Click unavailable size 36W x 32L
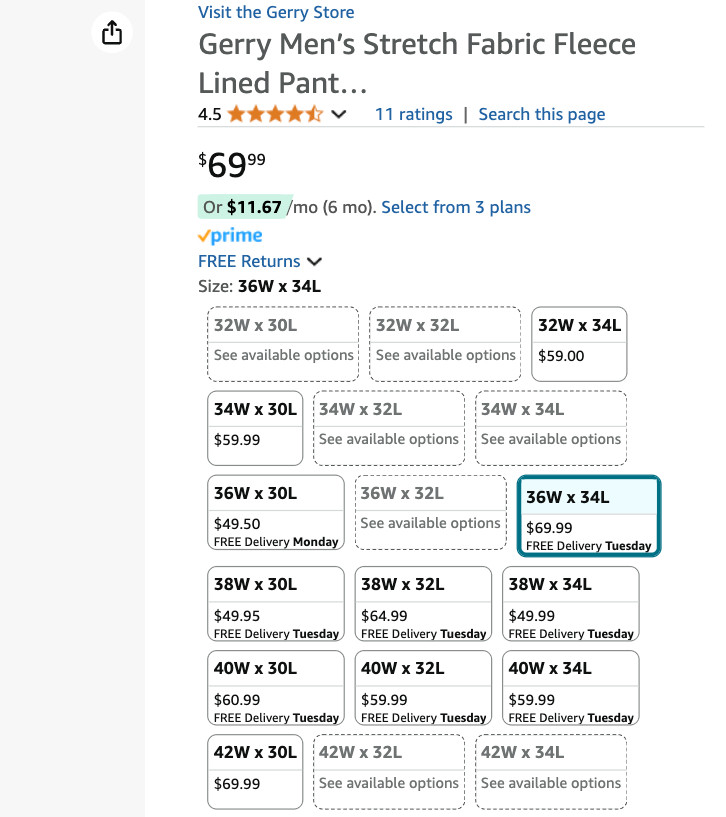726x817 pixels. click(x=430, y=512)
